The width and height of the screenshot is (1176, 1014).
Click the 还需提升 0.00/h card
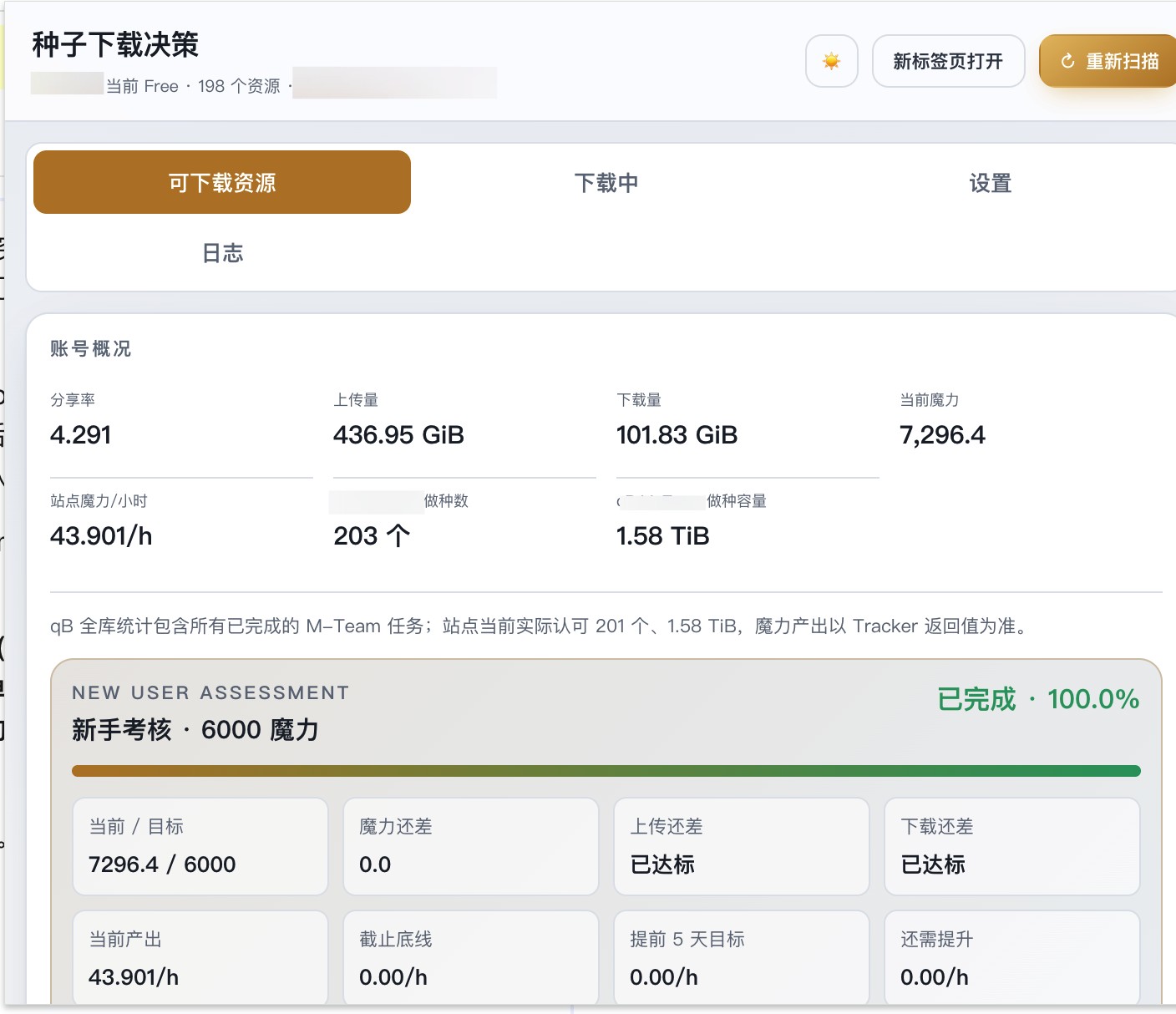coord(1012,957)
